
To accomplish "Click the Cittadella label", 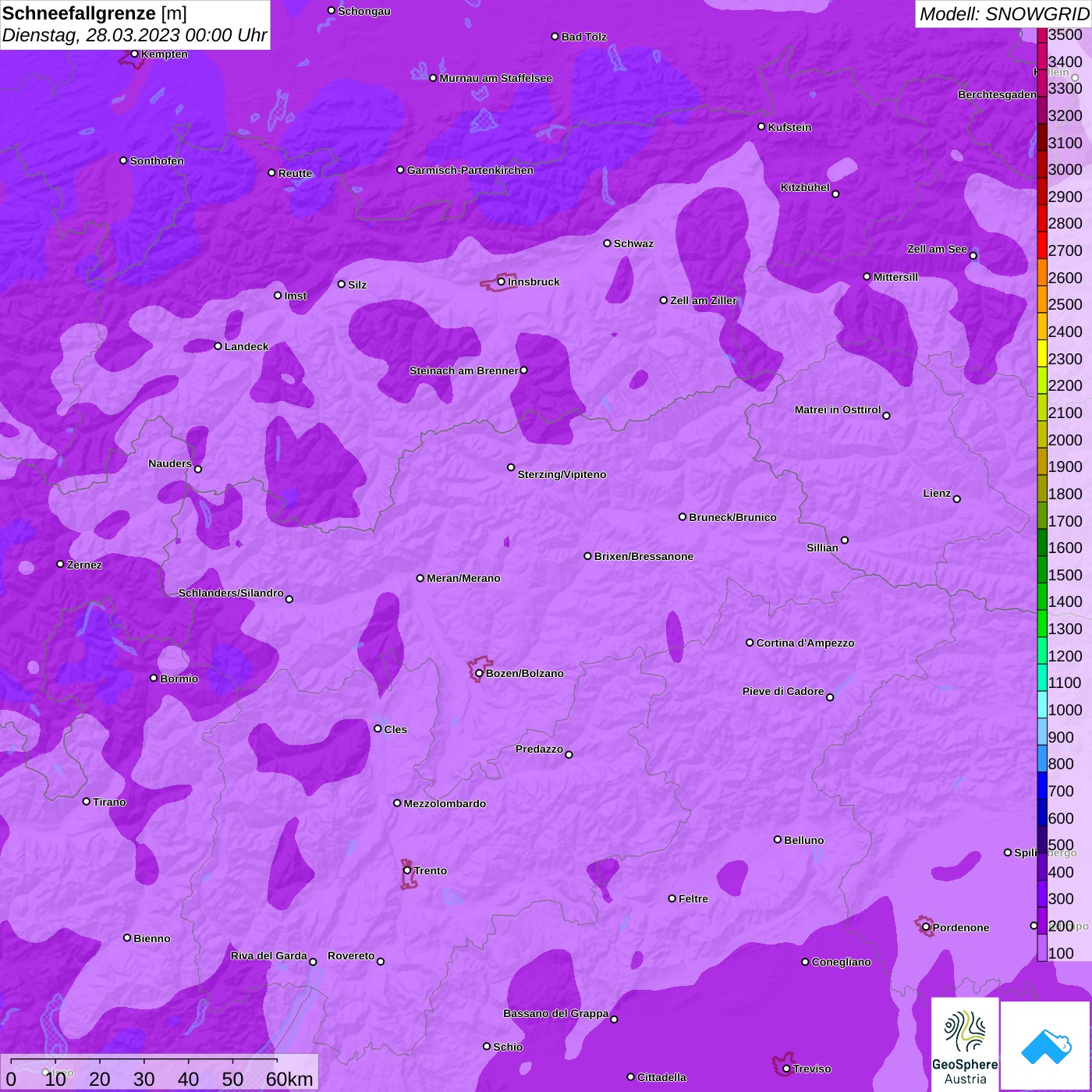I will [661, 1077].
